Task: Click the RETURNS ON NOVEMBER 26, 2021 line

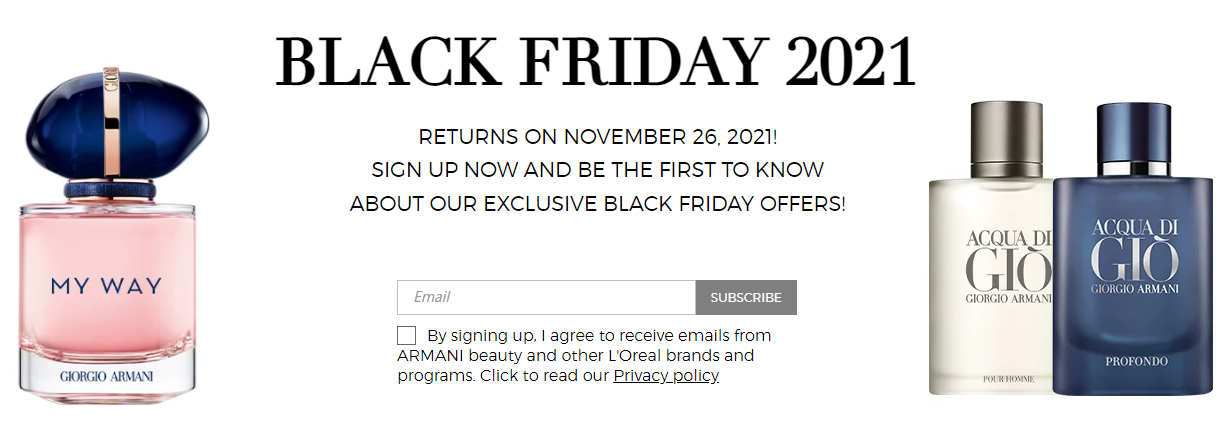Action: (597, 136)
